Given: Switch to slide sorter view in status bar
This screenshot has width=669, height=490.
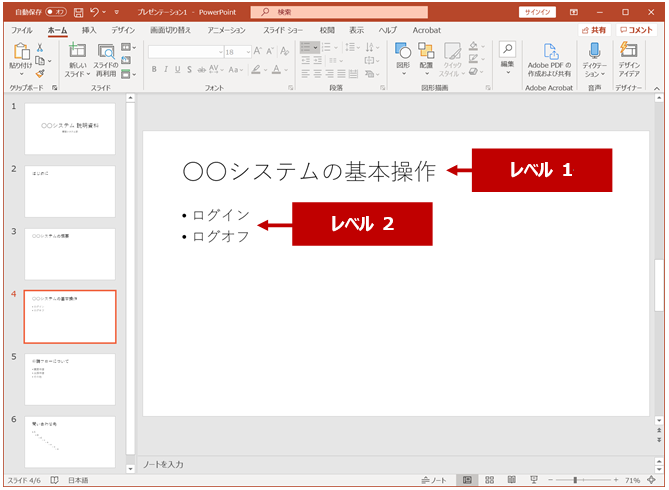Looking at the screenshot, I should click(x=490, y=480).
